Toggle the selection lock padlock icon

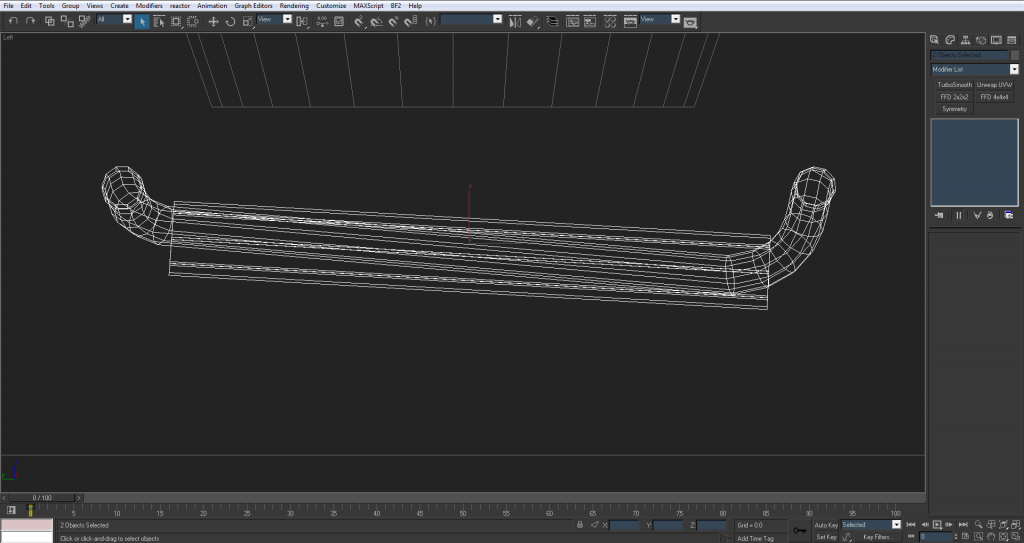(x=580, y=524)
